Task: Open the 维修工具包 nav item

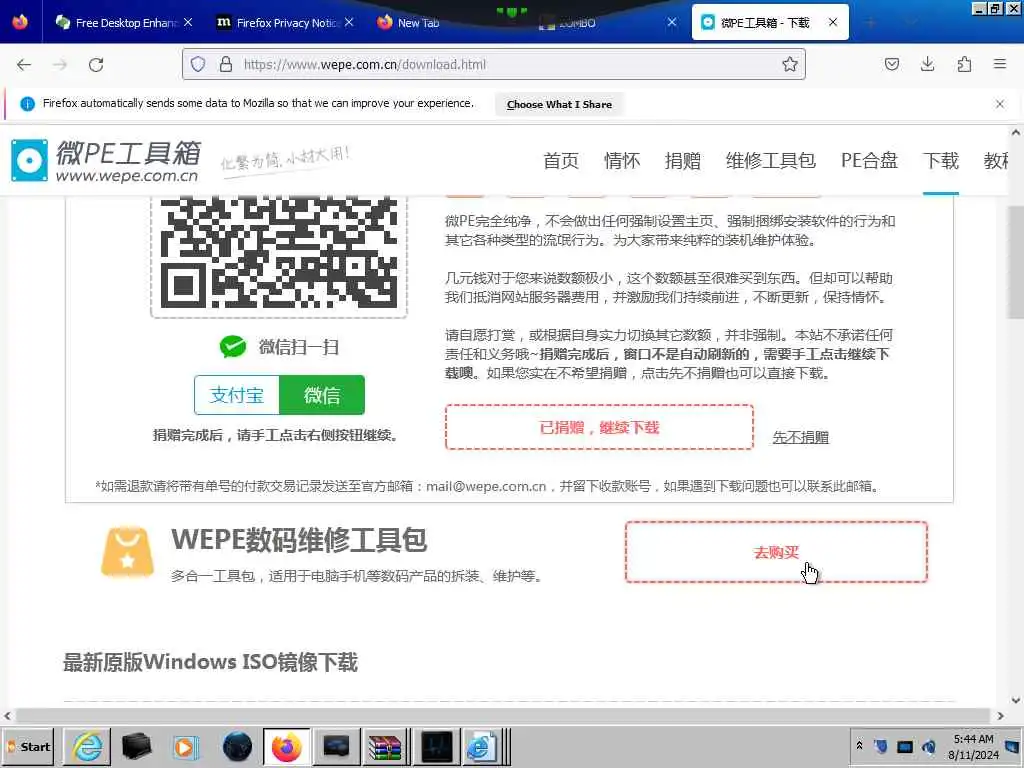Action: click(x=771, y=161)
